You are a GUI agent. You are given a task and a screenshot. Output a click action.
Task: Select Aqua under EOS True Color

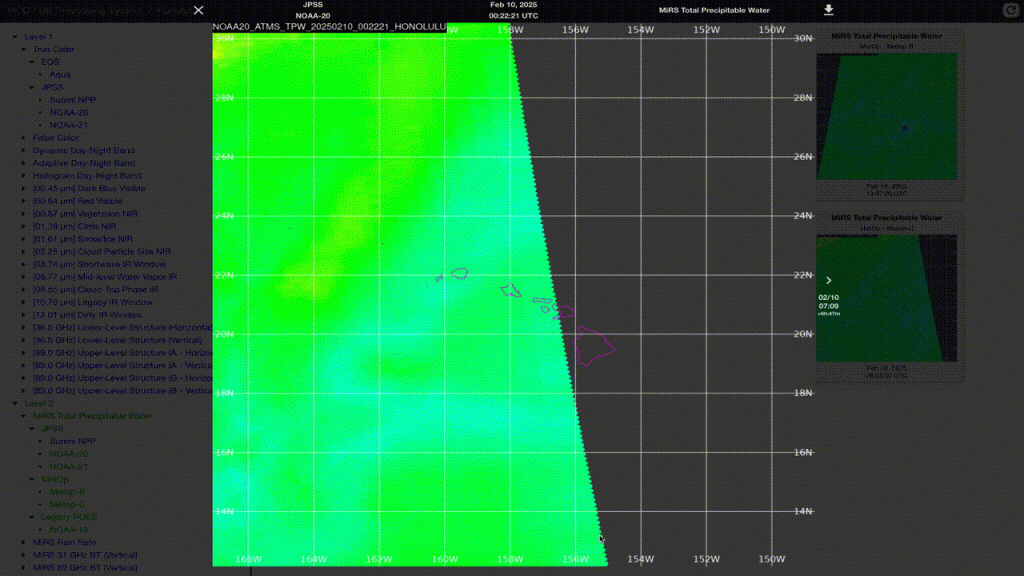60,75
